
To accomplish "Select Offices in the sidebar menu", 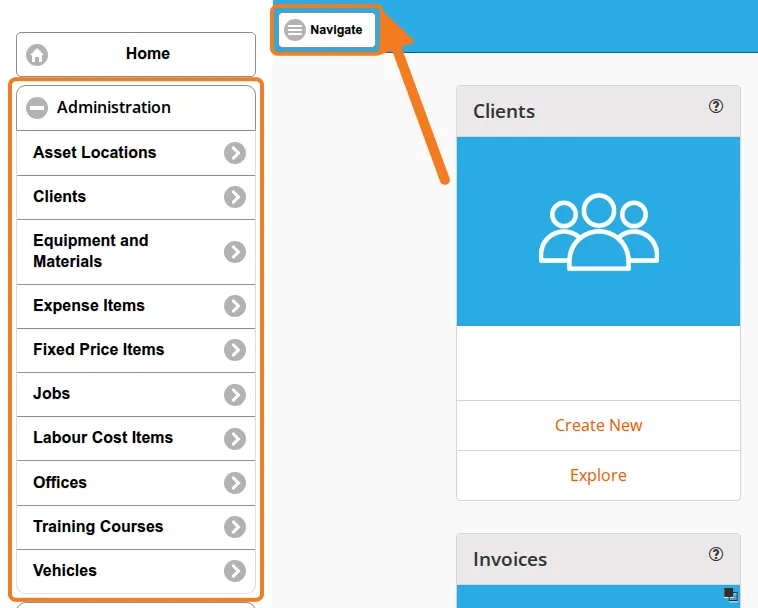I will [136, 483].
